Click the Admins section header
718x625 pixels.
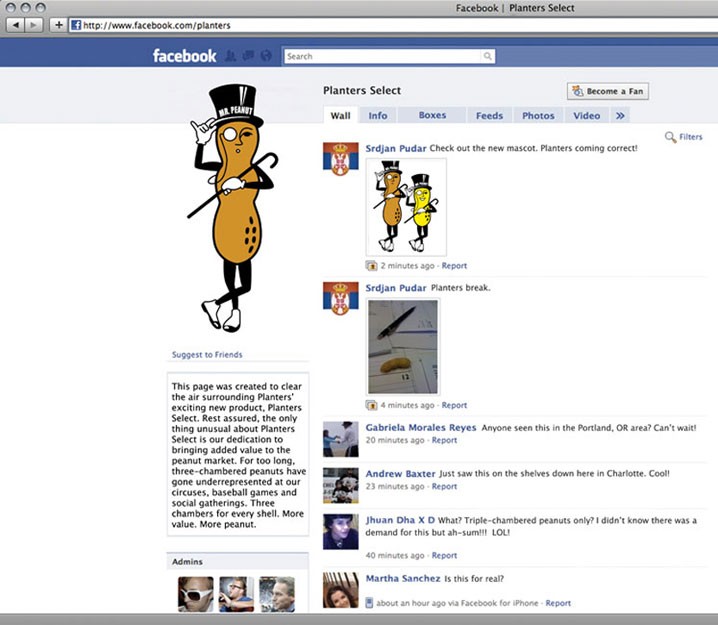pyautogui.click(x=238, y=561)
